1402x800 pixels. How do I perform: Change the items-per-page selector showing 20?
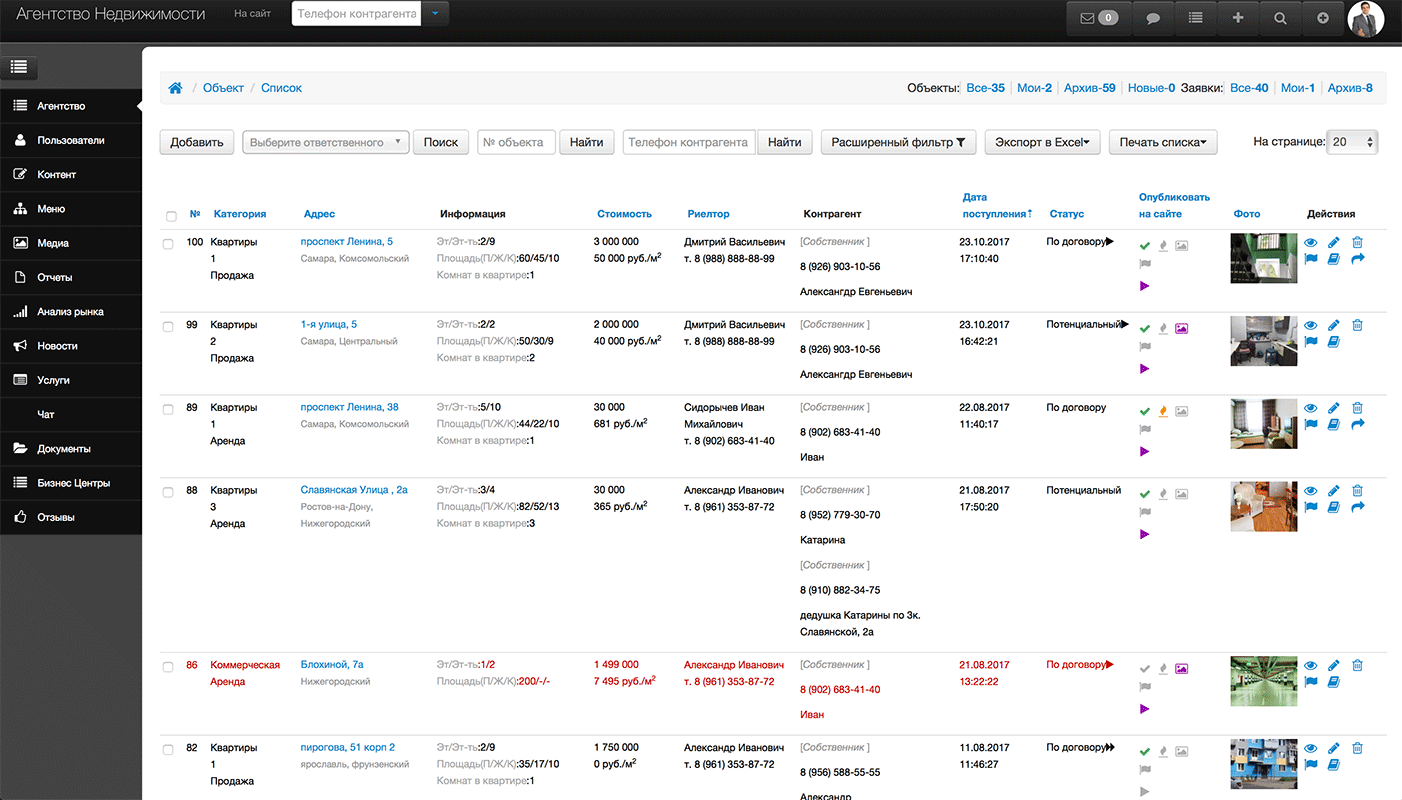(1351, 142)
